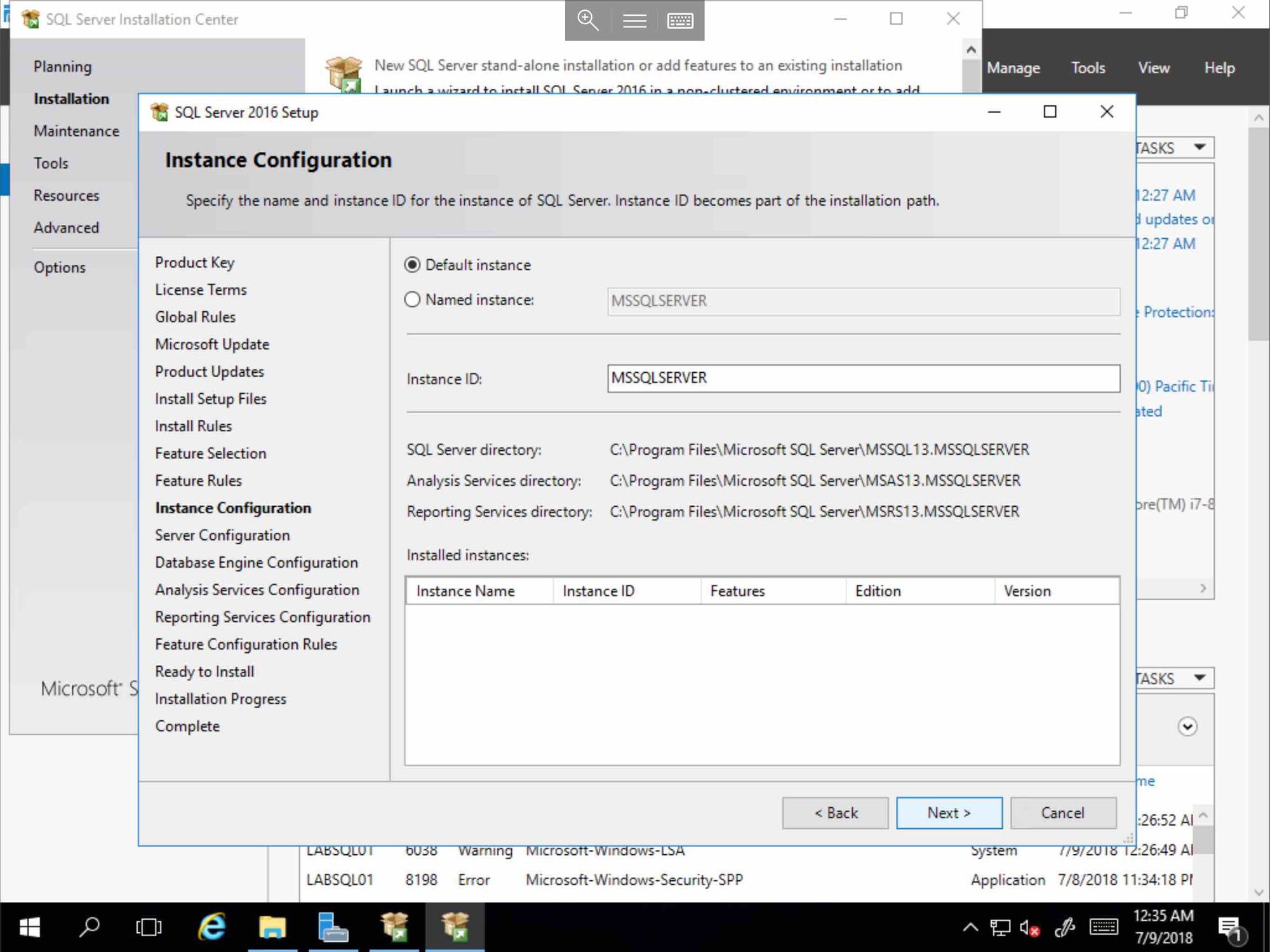1270x952 pixels.
Task: Open Advanced in Installation Center
Action: [x=66, y=228]
